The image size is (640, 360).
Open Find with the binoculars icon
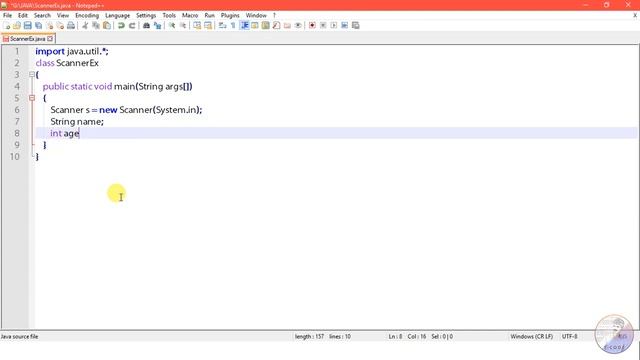(x=146, y=25)
